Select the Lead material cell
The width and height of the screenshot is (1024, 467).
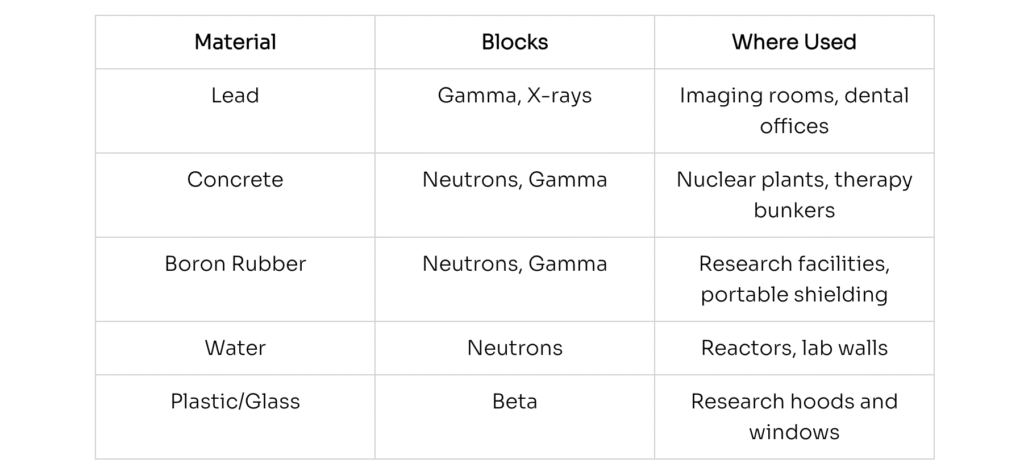pos(235,96)
